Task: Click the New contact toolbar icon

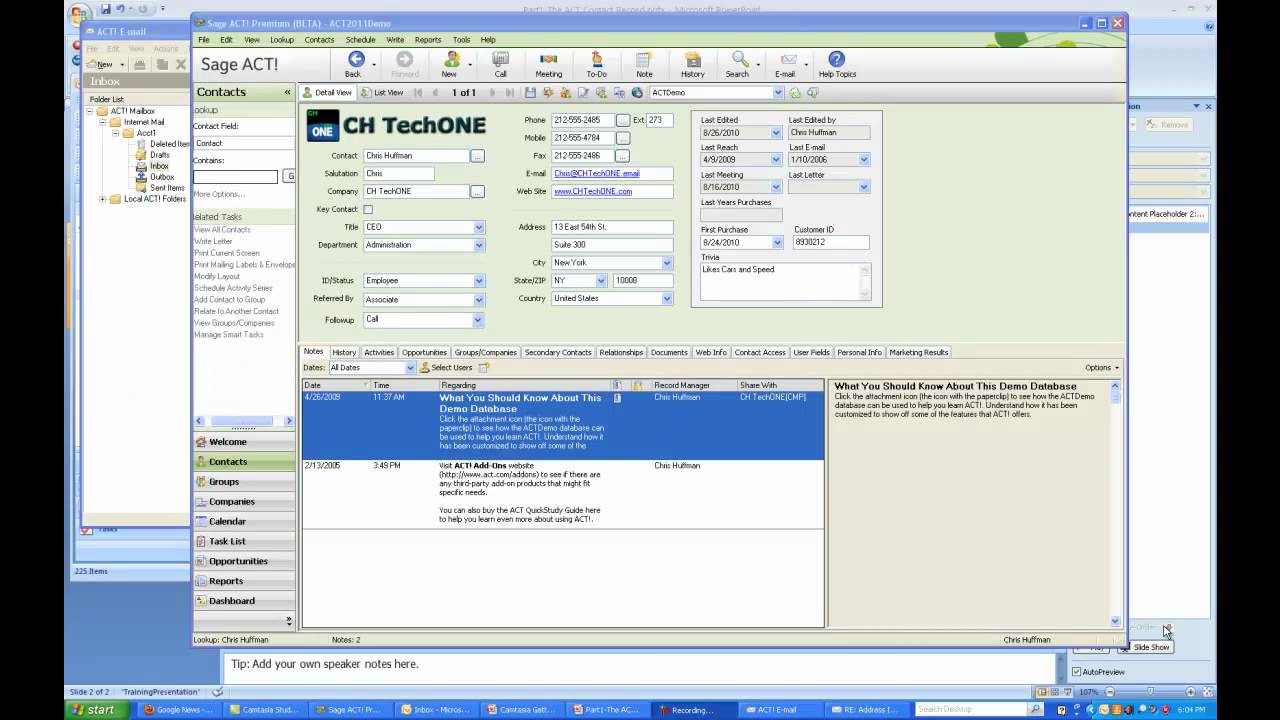Action: click(x=451, y=64)
